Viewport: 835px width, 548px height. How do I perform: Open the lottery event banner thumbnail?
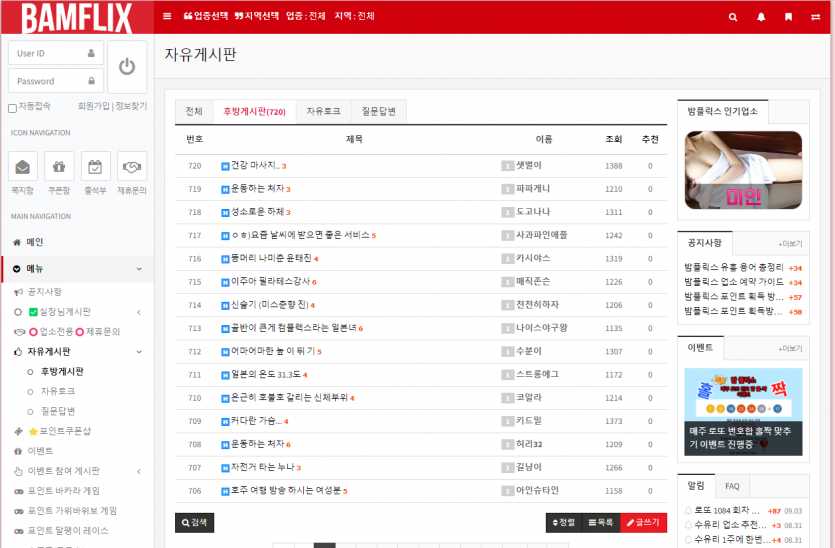pos(743,412)
